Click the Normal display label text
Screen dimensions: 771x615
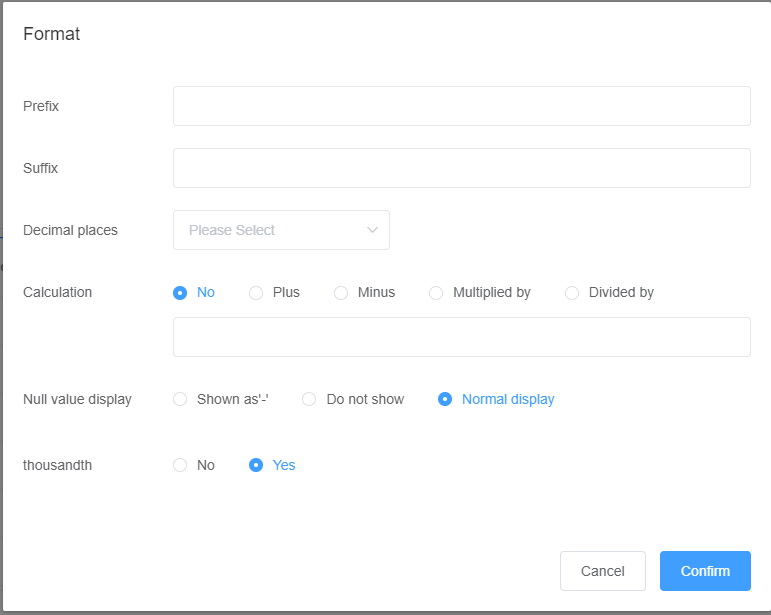508,399
